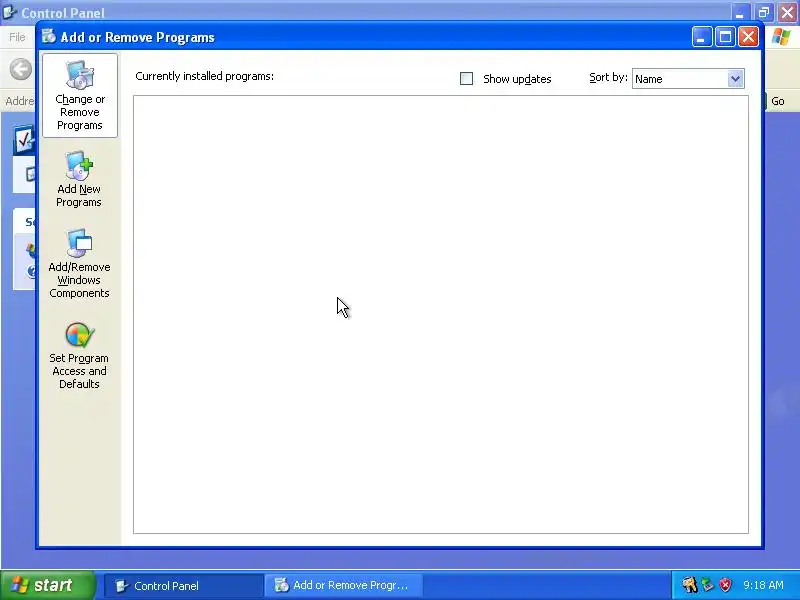Close the Add or Remove Programs window

coord(748,37)
